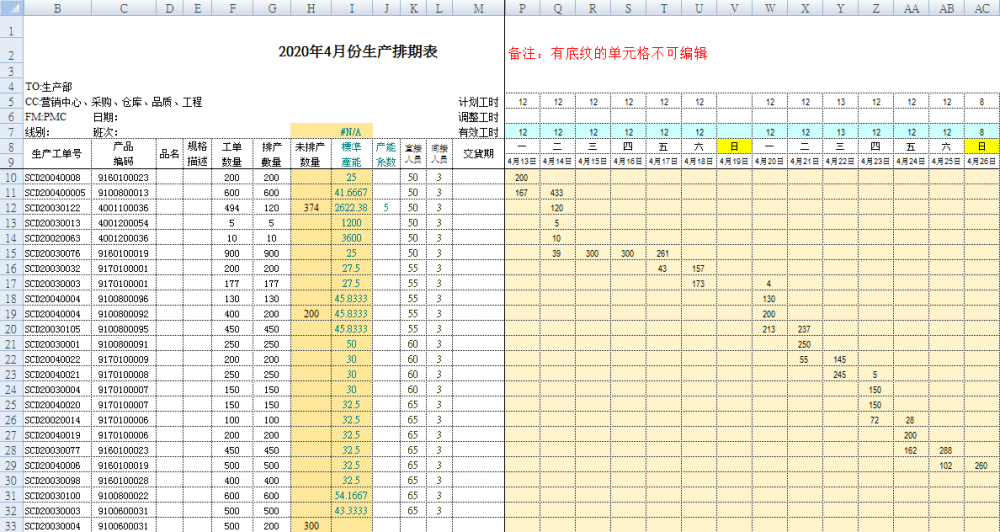Click the 173 cell under 4月18日

tap(699, 283)
